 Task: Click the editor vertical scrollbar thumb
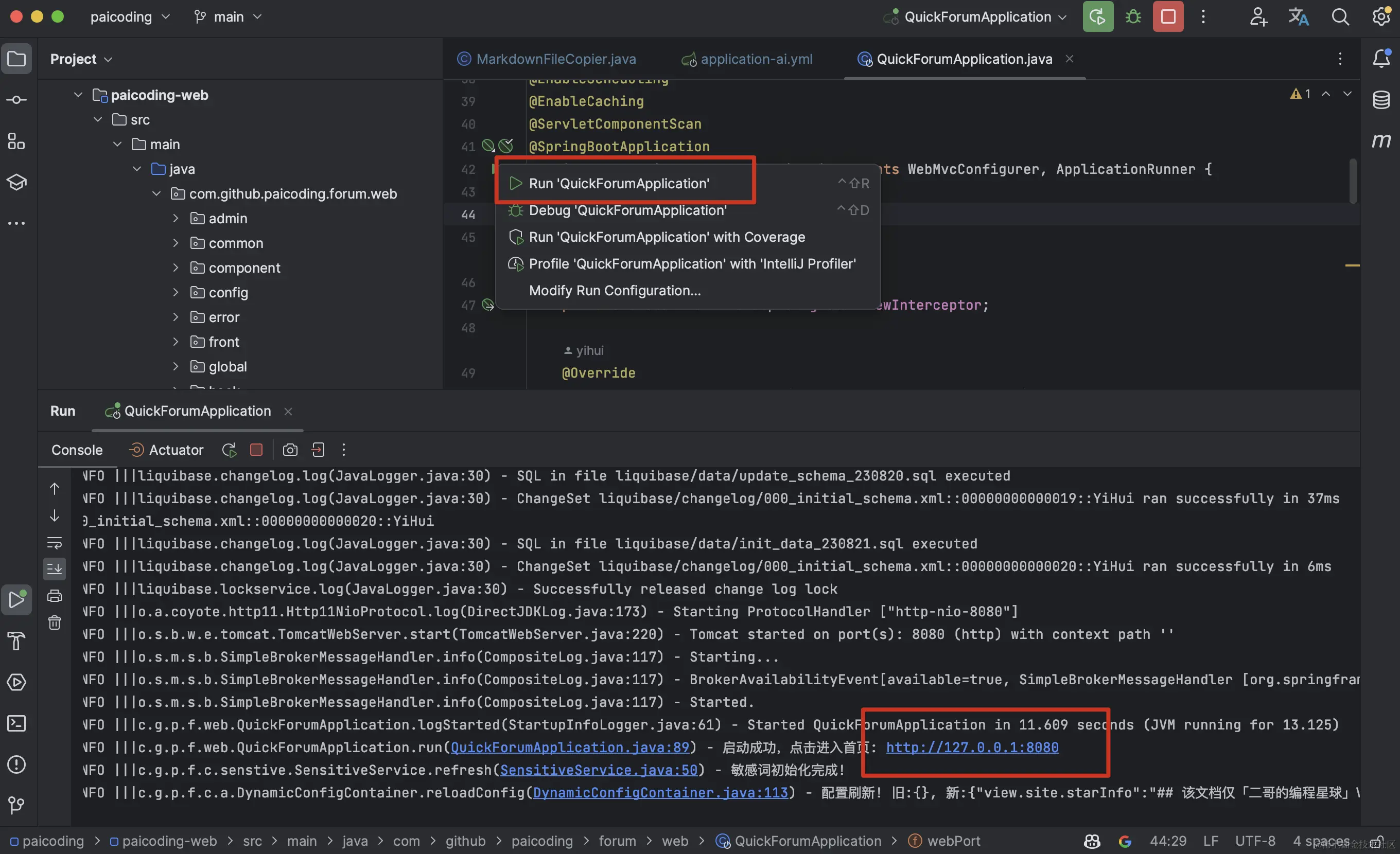pos(1353,182)
